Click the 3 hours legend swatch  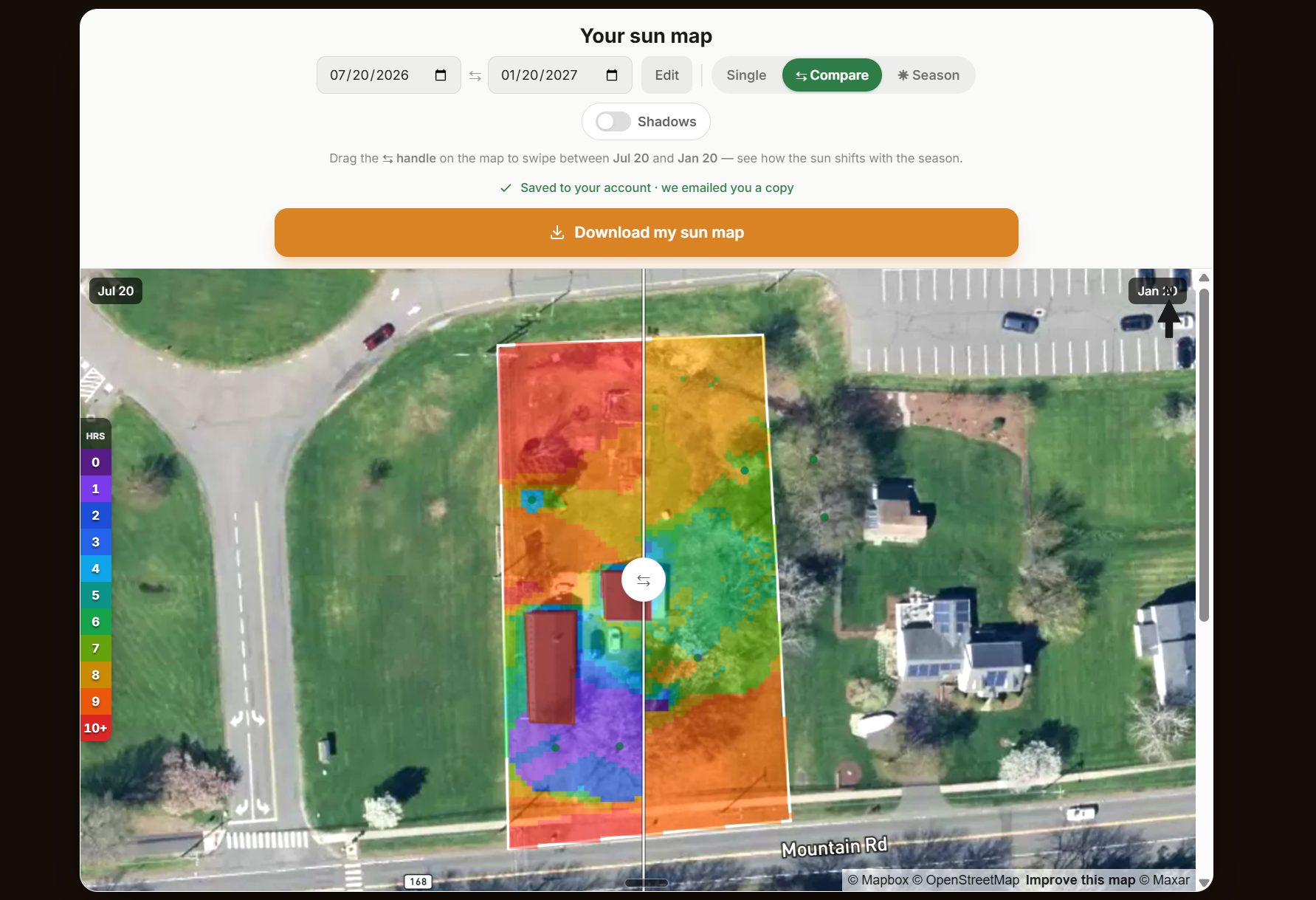pyautogui.click(x=96, y=542)
